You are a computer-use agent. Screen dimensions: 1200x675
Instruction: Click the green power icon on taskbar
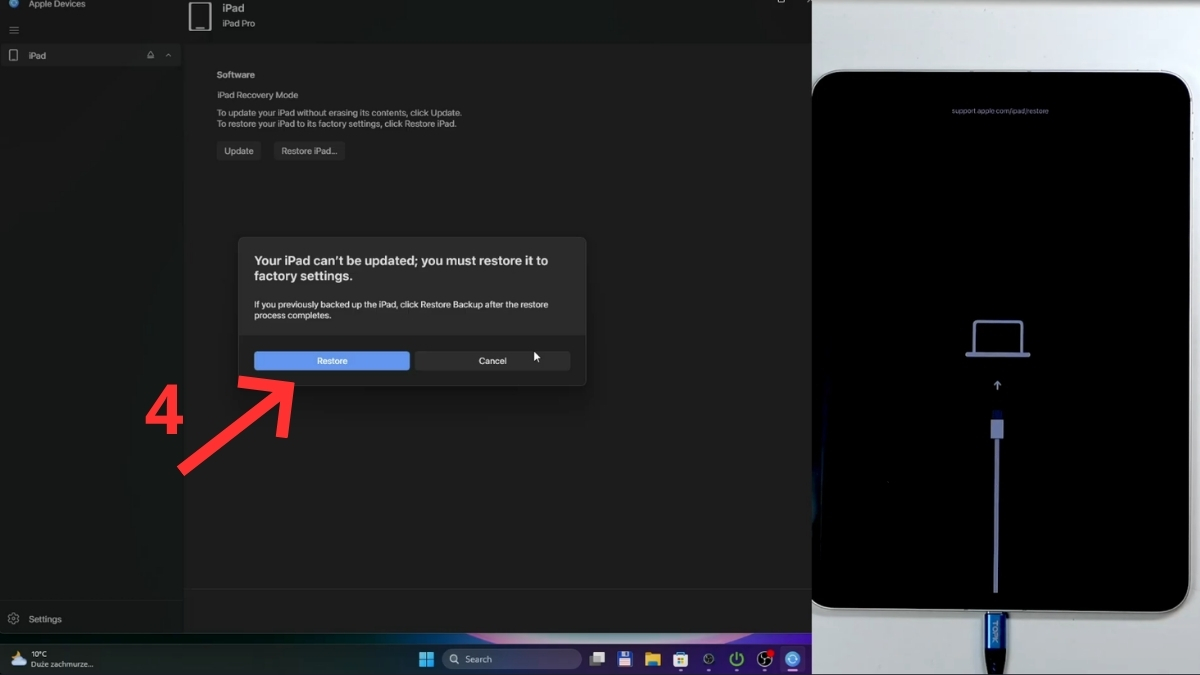(737, 659)
